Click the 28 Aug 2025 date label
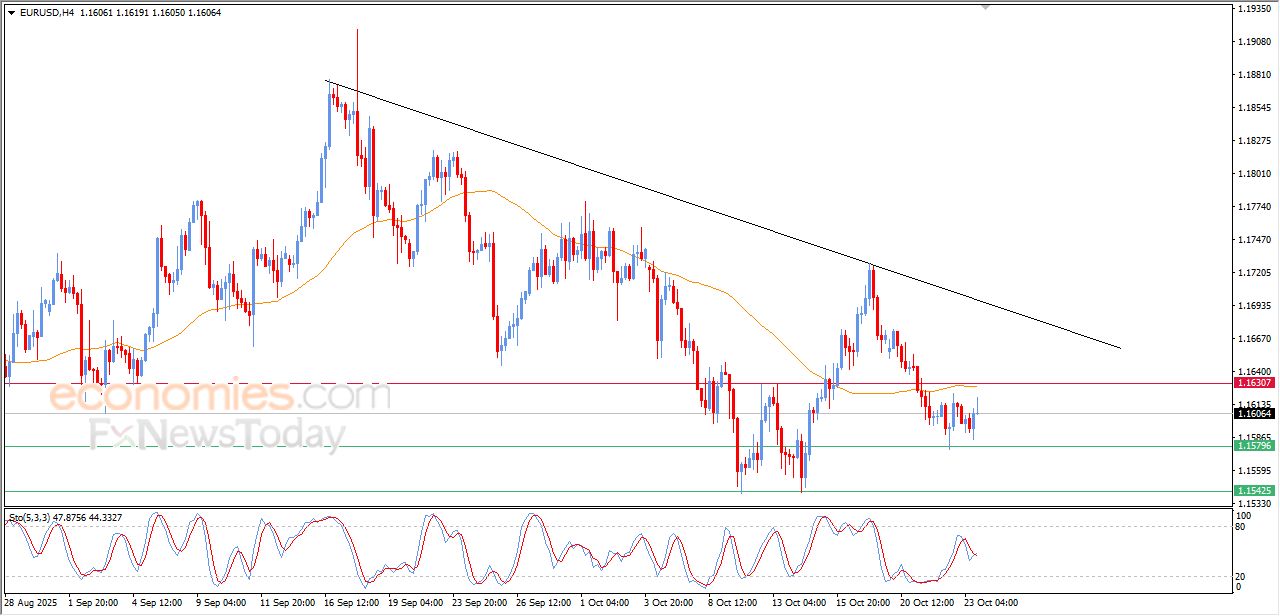Viewport: 1280px width, 616px height. coord(31,603)
